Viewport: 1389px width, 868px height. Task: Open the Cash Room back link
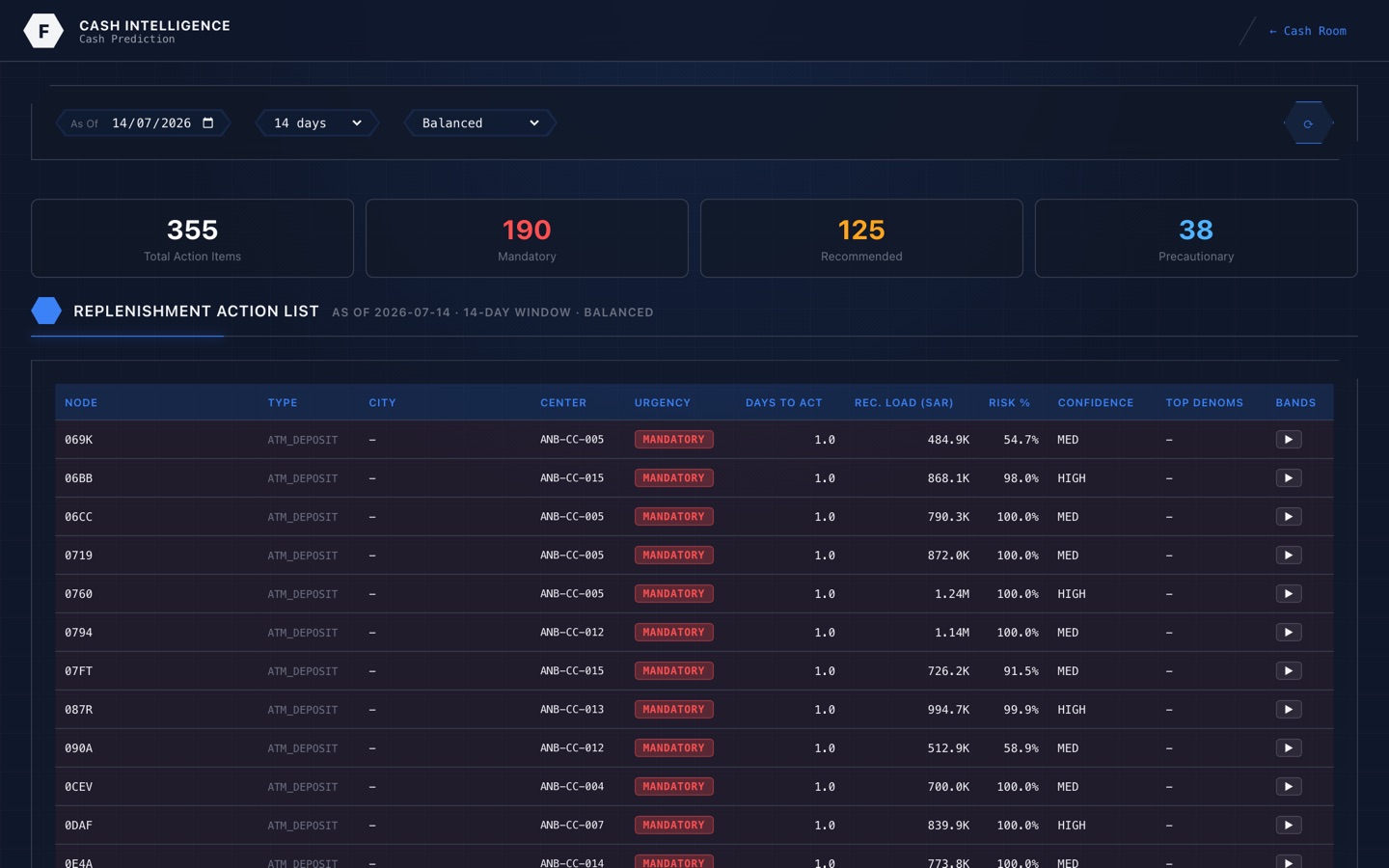(x=1307, y=31)
